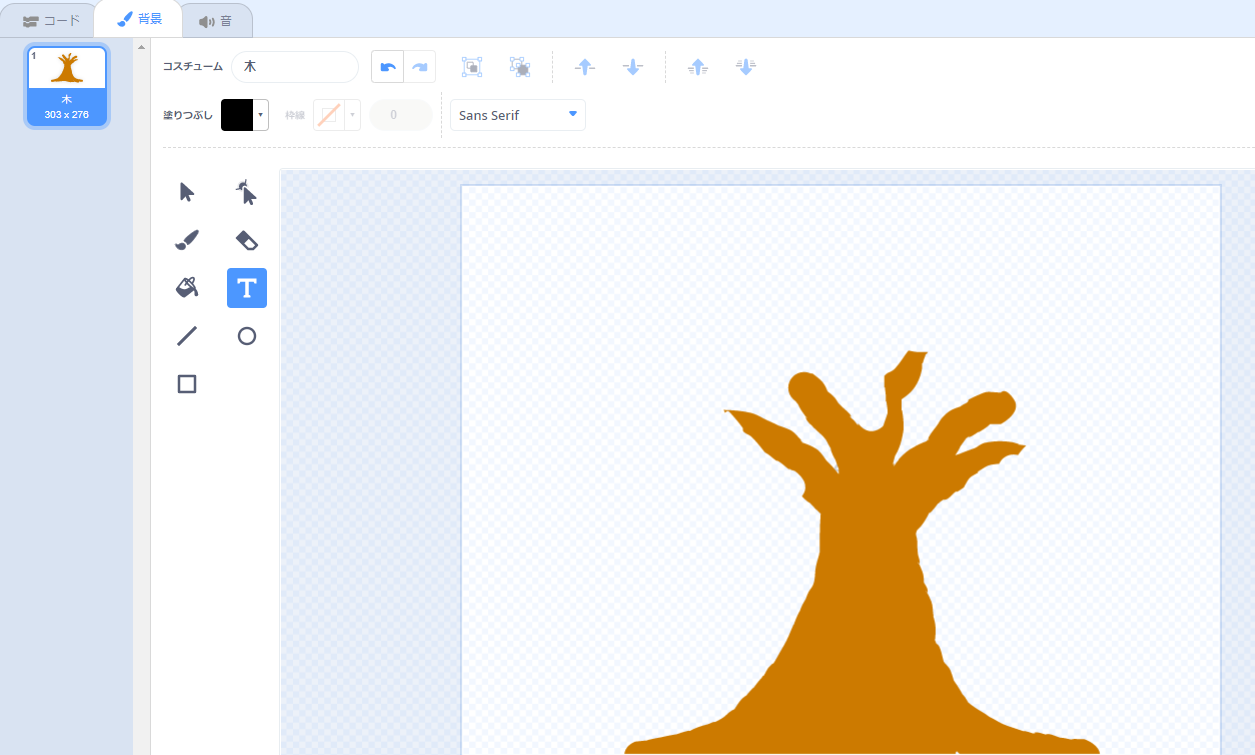Select the Rectangle tool

pyautogui.click(x=187, y=384)
